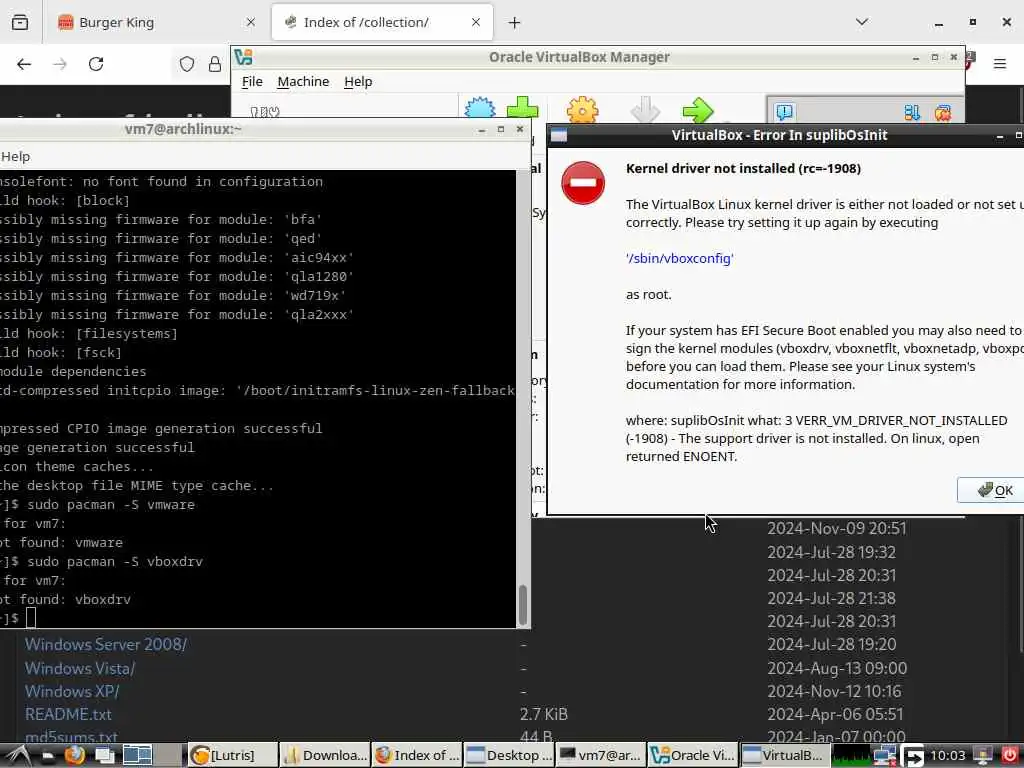Click OK in the VirtualBox error dialog

[x=995, y=490]
